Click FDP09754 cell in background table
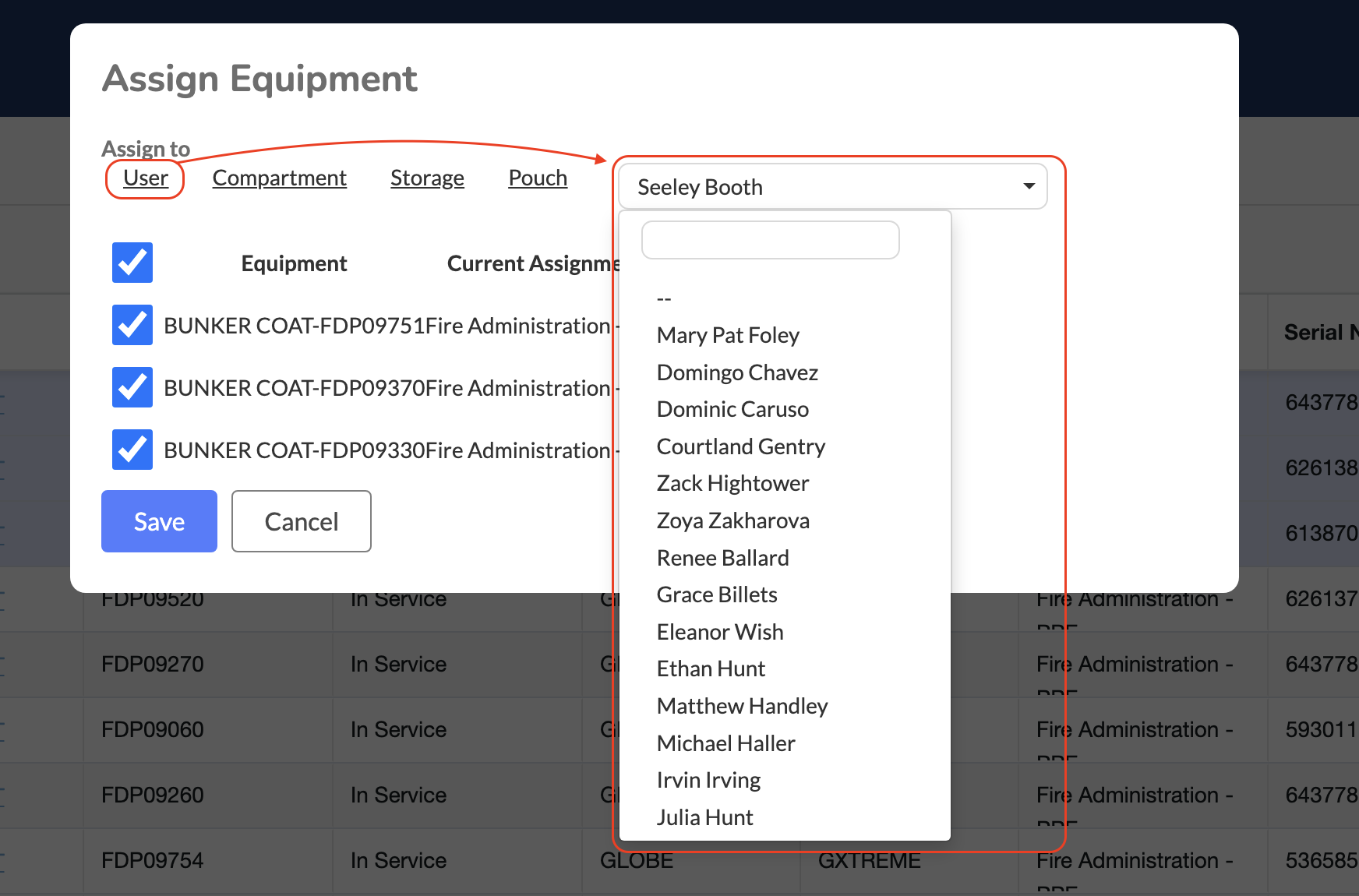The height and width of the screenshot is (896, 1359). click(x=153, y=860)
